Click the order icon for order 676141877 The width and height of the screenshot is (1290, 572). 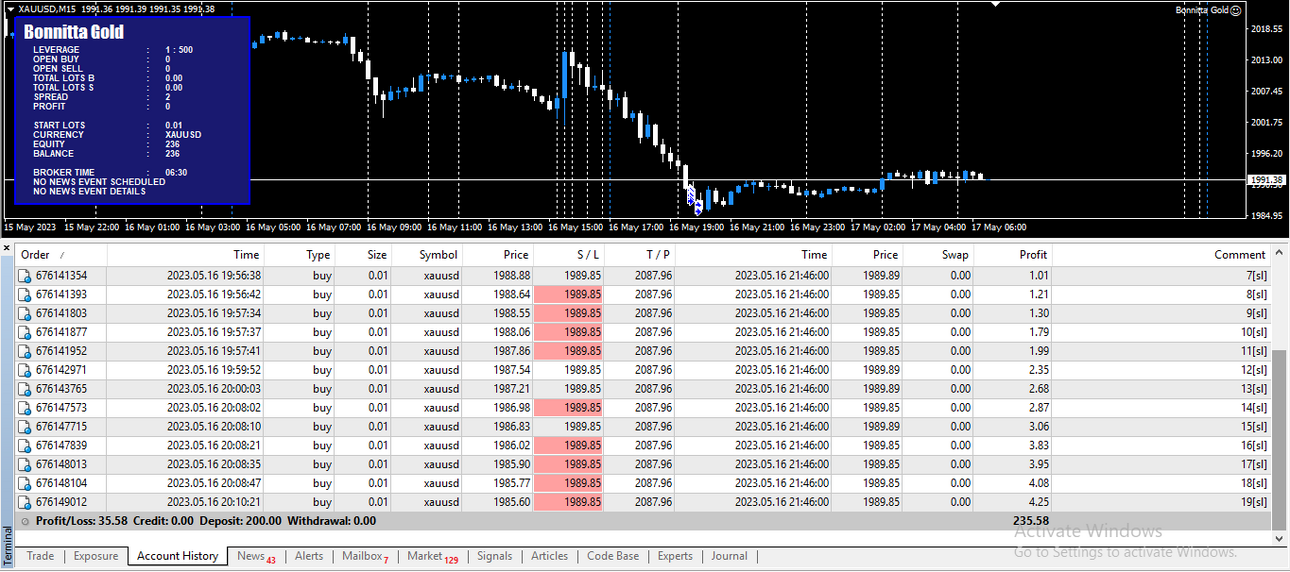tap(25, 332)
